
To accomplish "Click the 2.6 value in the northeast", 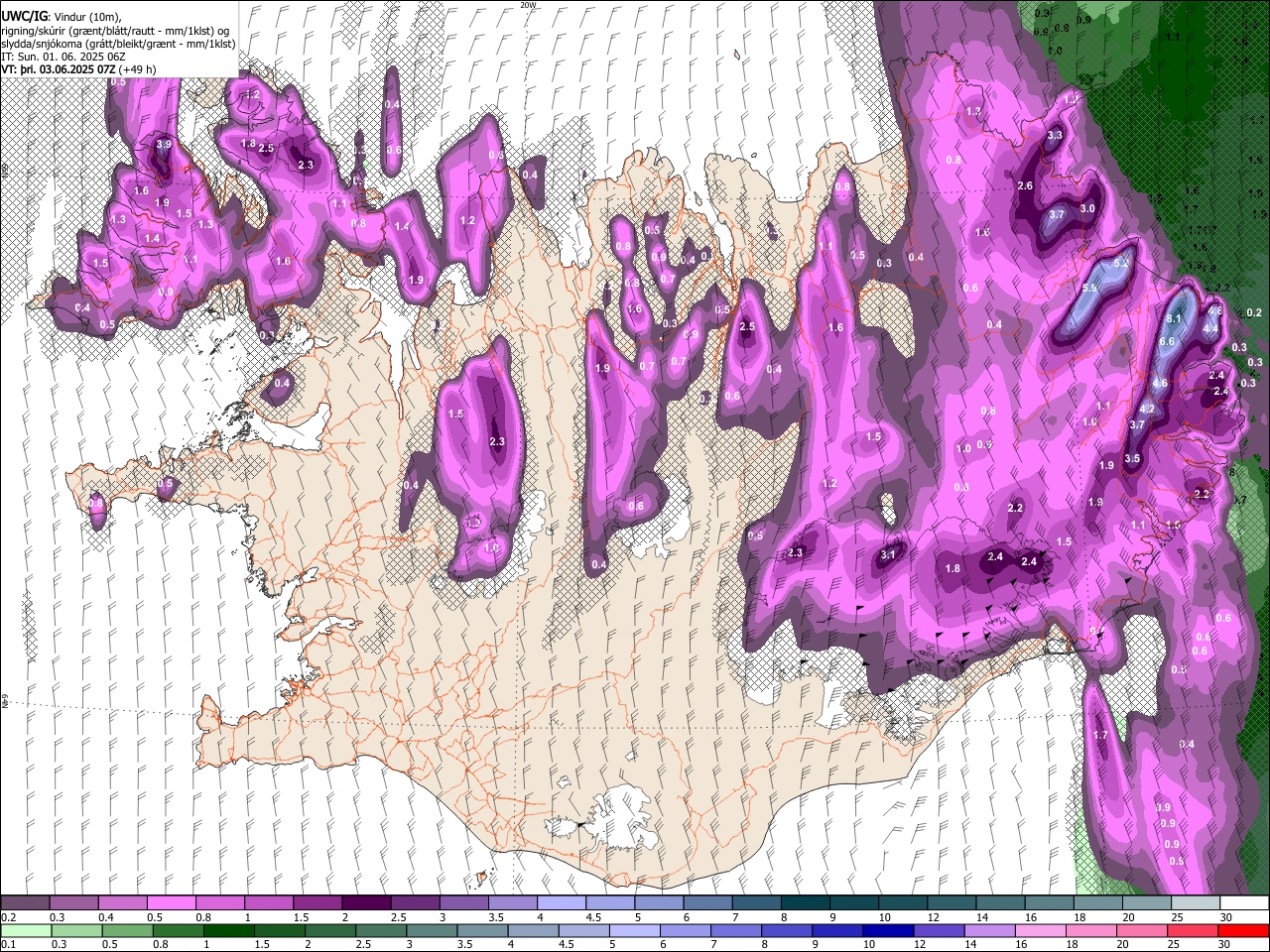I will (x=1026, y=186).
